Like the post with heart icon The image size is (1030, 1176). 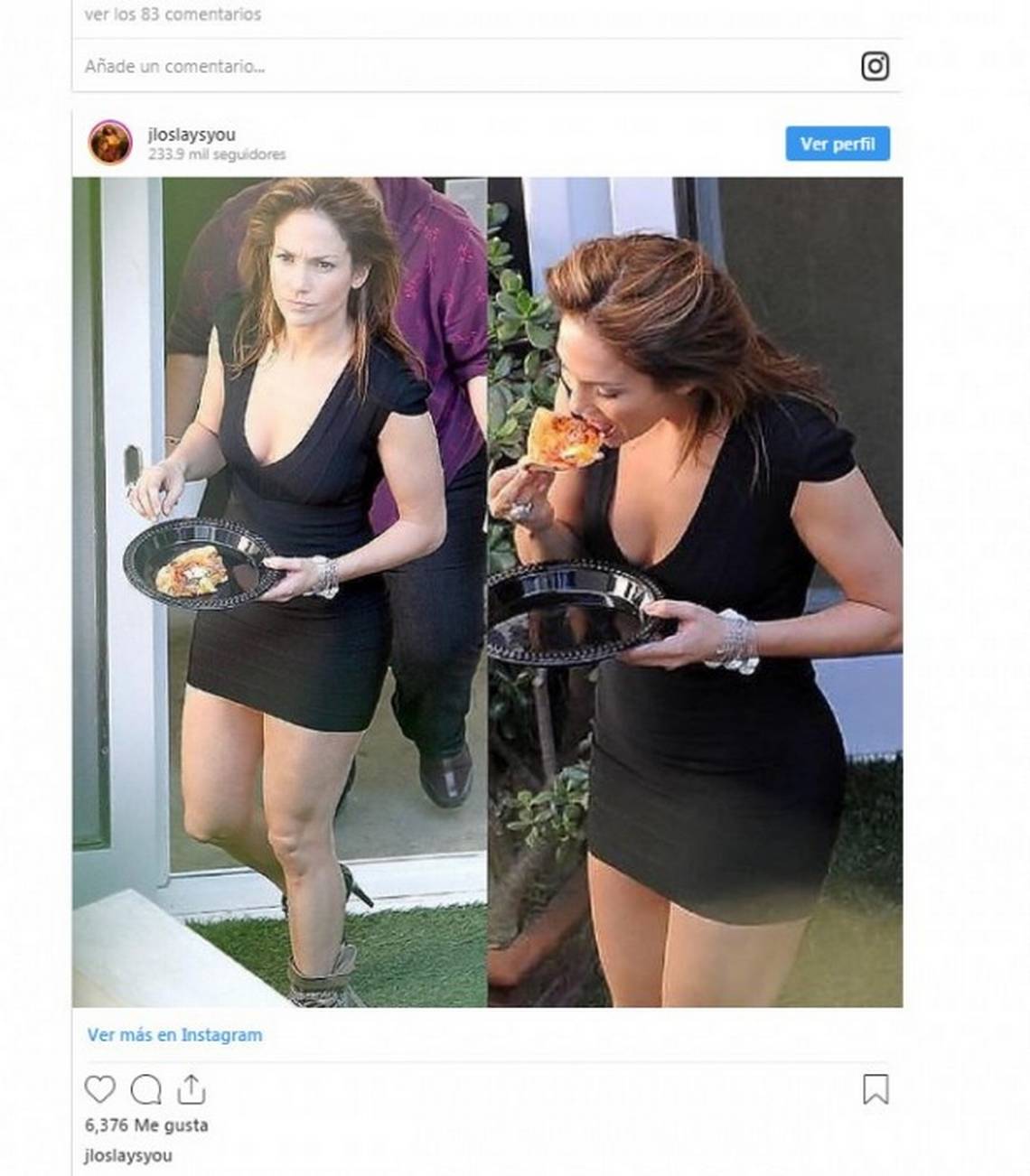coord(100,1089)
